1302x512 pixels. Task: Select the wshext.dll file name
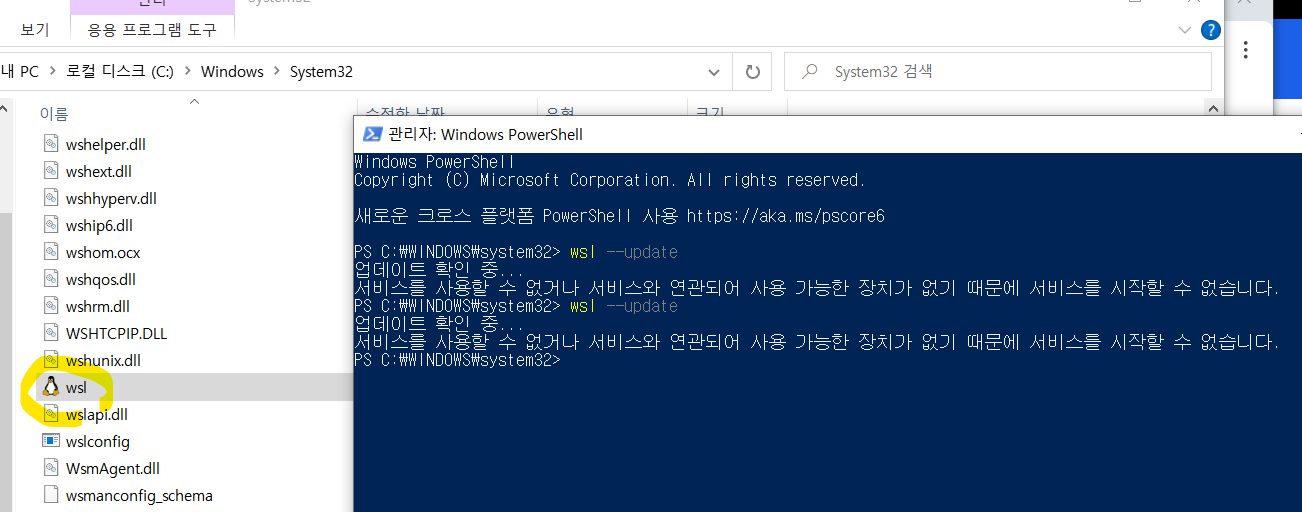[99, 171]
